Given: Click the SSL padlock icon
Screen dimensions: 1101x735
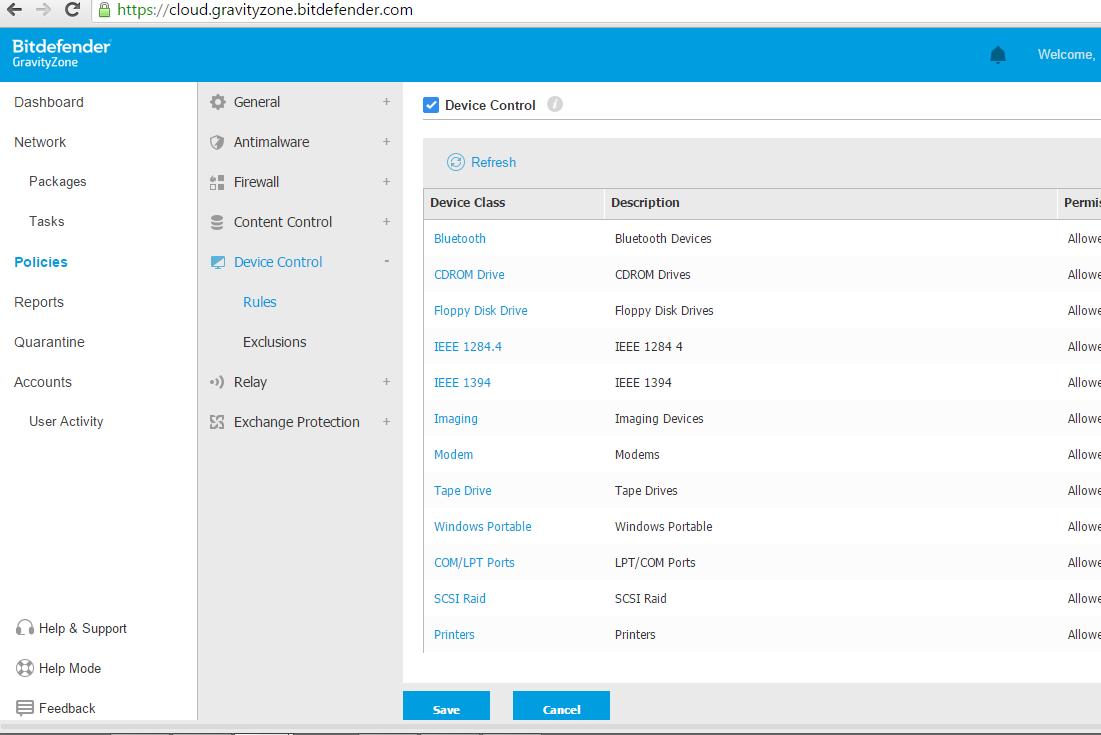Looking at the screenshot, I should [104, 10].
